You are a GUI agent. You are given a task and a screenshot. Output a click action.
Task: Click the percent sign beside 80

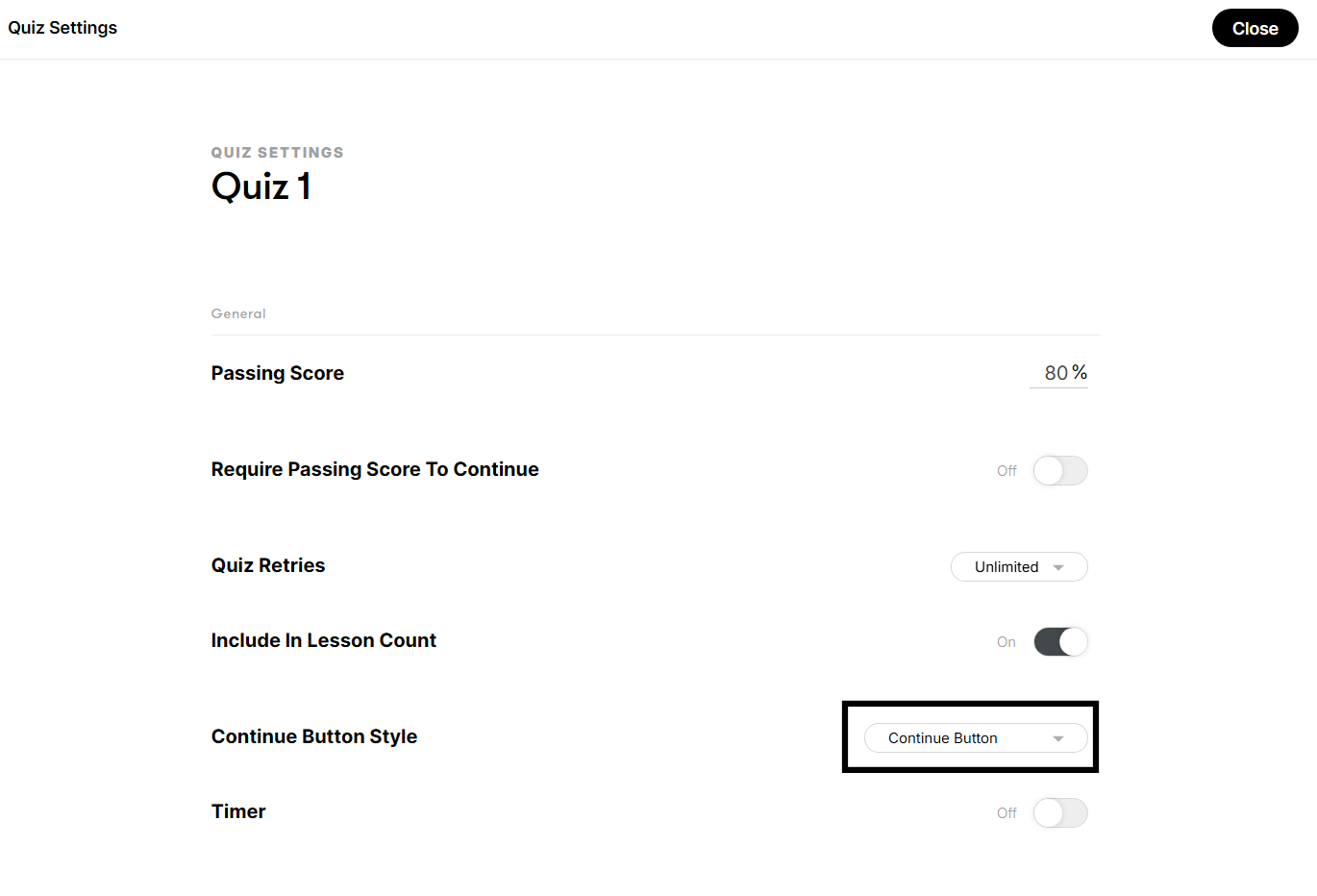(1080, 372)
